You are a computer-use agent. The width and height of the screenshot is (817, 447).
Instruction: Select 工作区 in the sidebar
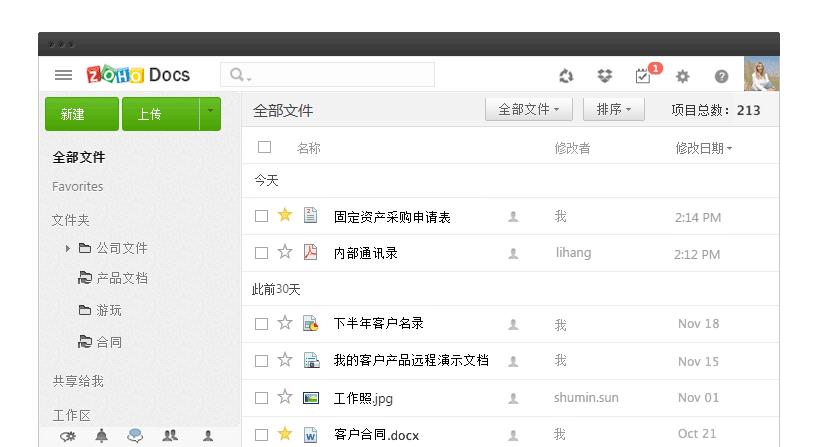click(71, 415)
